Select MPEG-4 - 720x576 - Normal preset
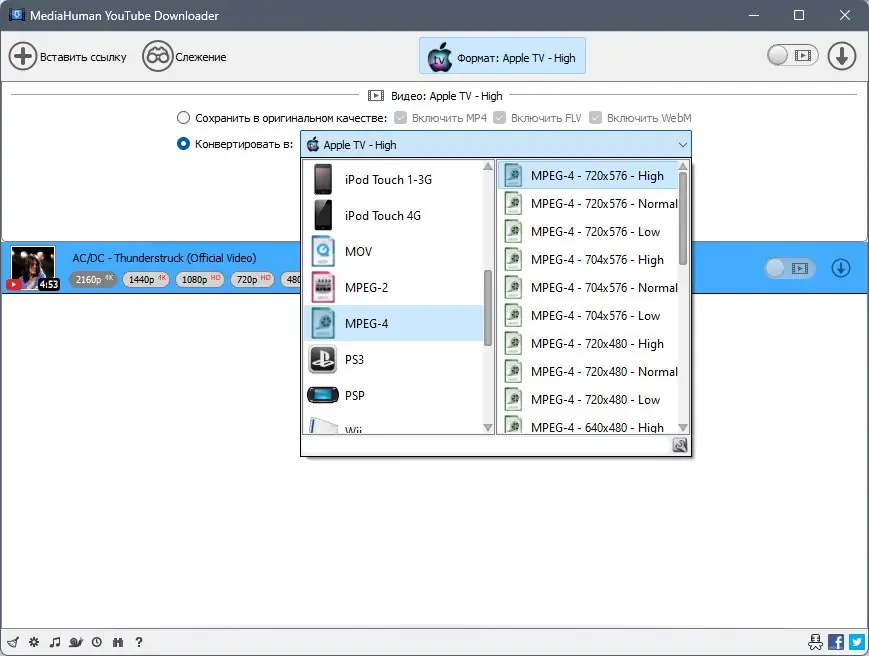The height and width of the screenshot is (656, 869). pos(588,203)
